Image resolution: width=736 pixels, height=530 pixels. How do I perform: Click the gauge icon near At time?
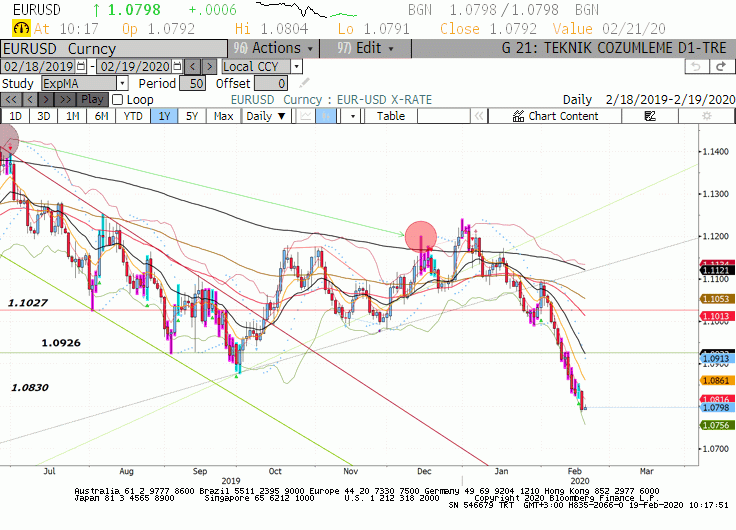point(22,29)
